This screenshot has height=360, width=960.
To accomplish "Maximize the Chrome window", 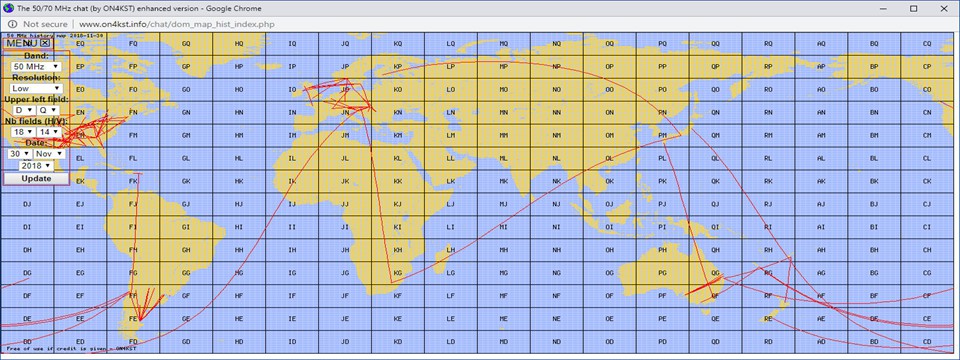I will (x=913, y=9).
